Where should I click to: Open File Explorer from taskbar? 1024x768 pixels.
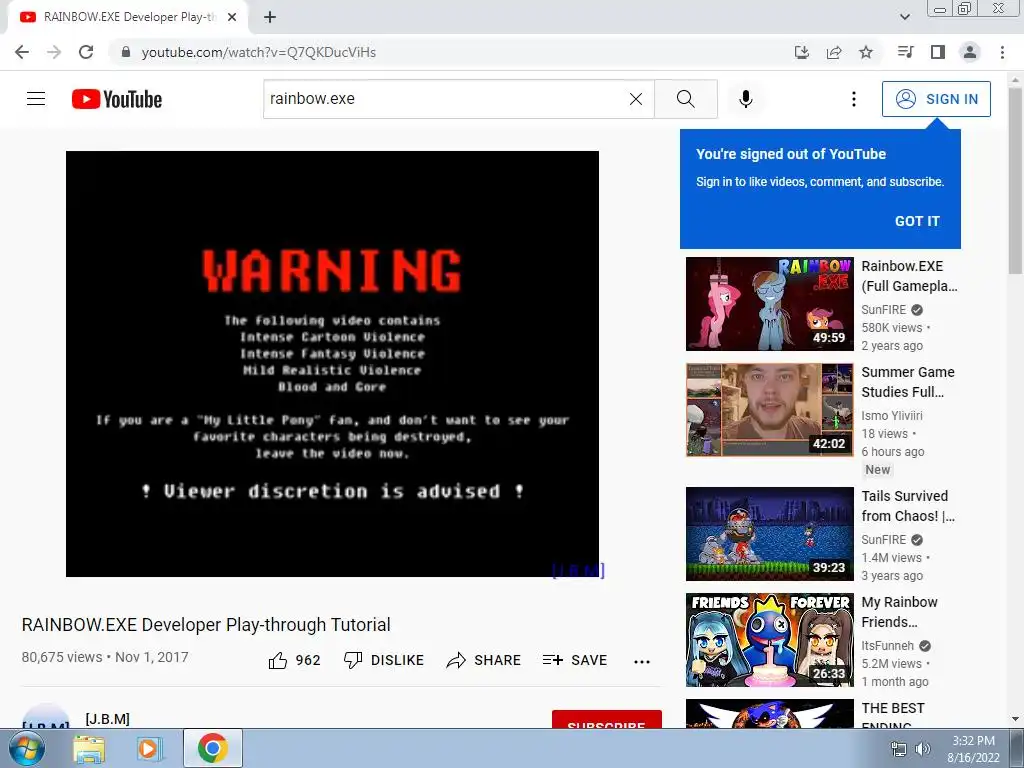click(89, 749)
